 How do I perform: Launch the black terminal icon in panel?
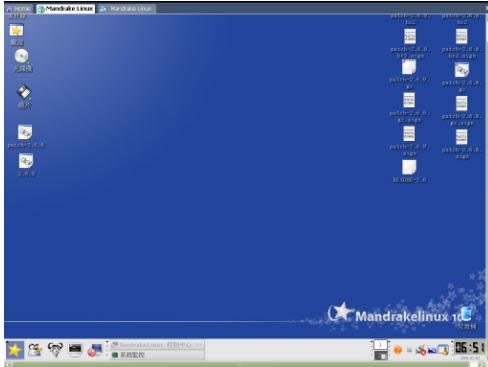pos(75,349)
